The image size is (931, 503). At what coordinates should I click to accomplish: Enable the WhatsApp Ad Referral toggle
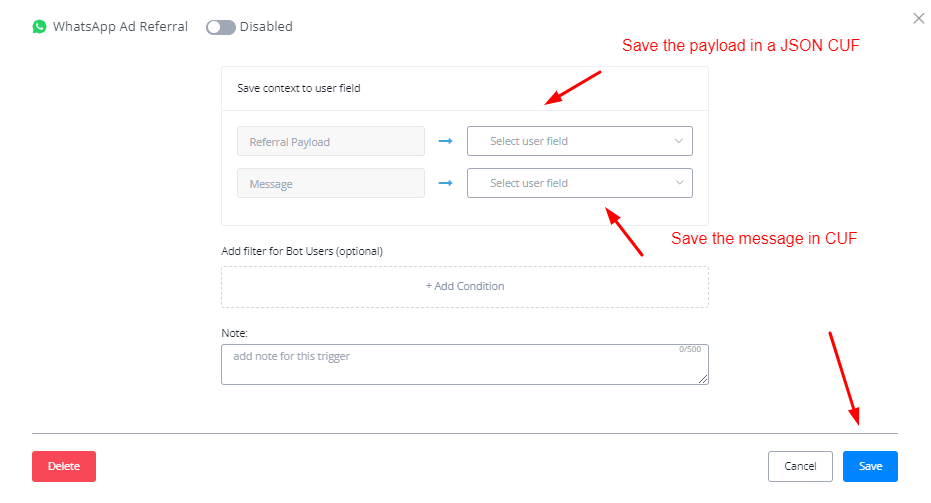click(220, 27)
